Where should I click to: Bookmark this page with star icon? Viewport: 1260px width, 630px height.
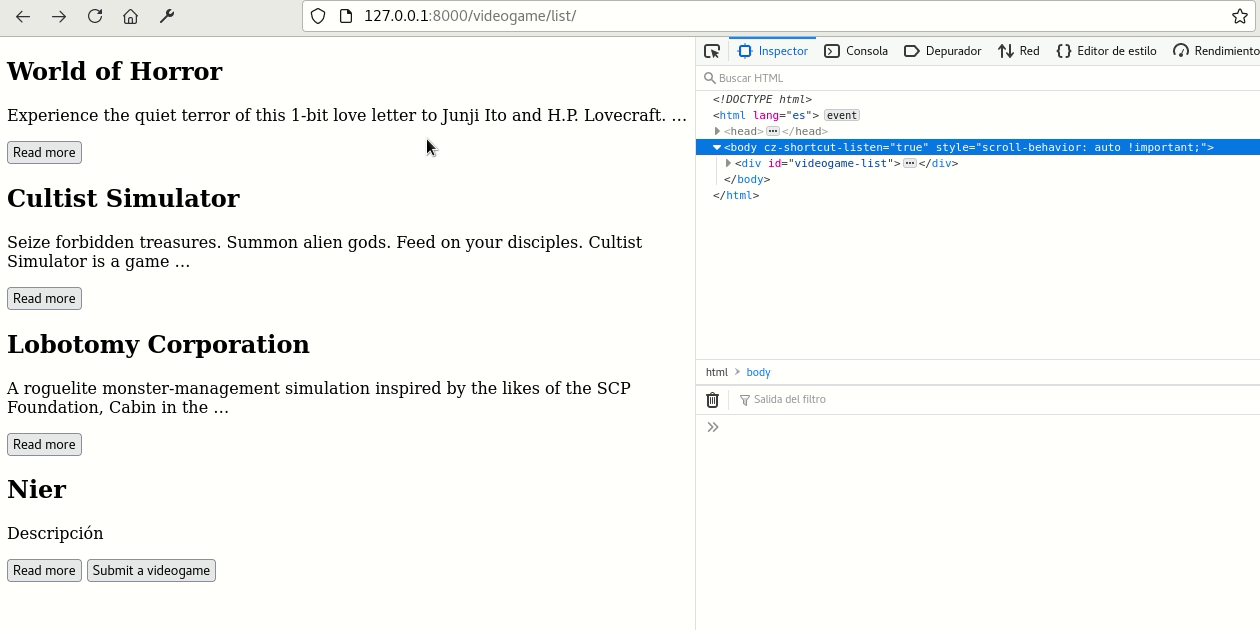click(x=1240, y=16)
